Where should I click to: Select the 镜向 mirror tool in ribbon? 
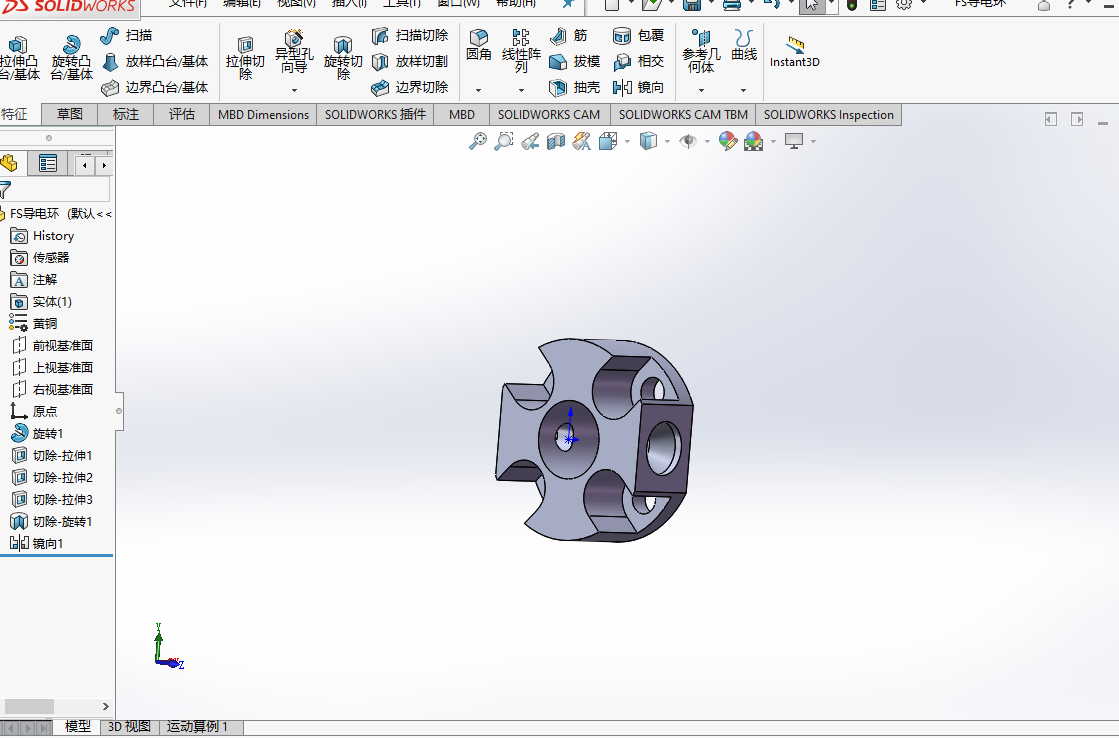coord(638,87)
